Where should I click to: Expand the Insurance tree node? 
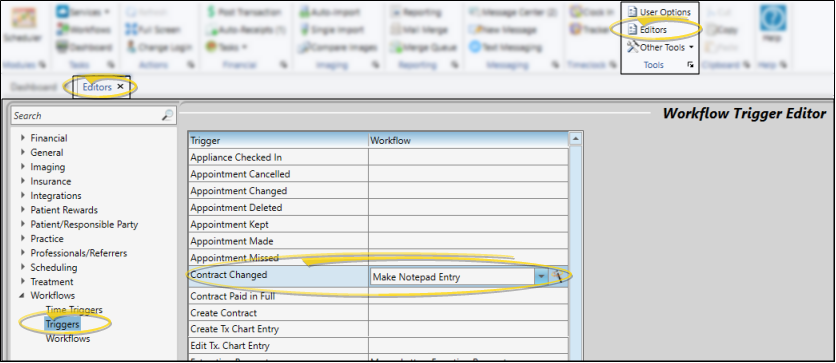(23, 181)
